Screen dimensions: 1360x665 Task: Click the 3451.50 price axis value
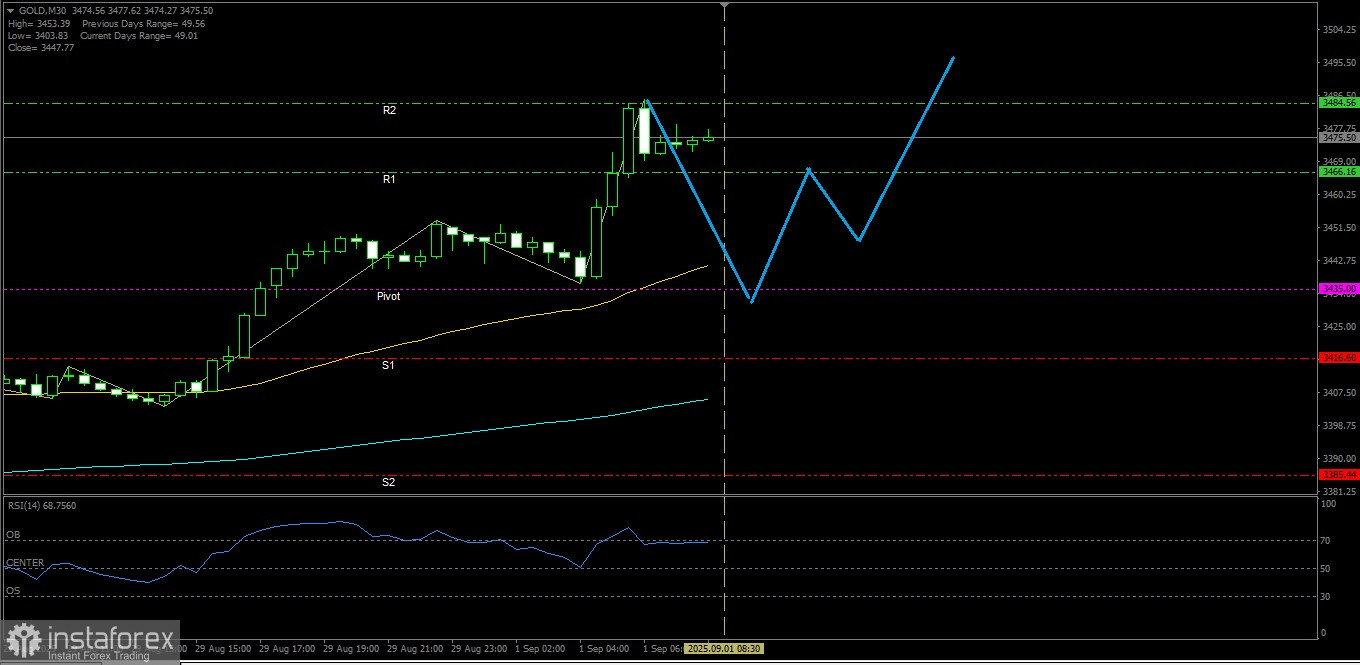coord(1339,227)
